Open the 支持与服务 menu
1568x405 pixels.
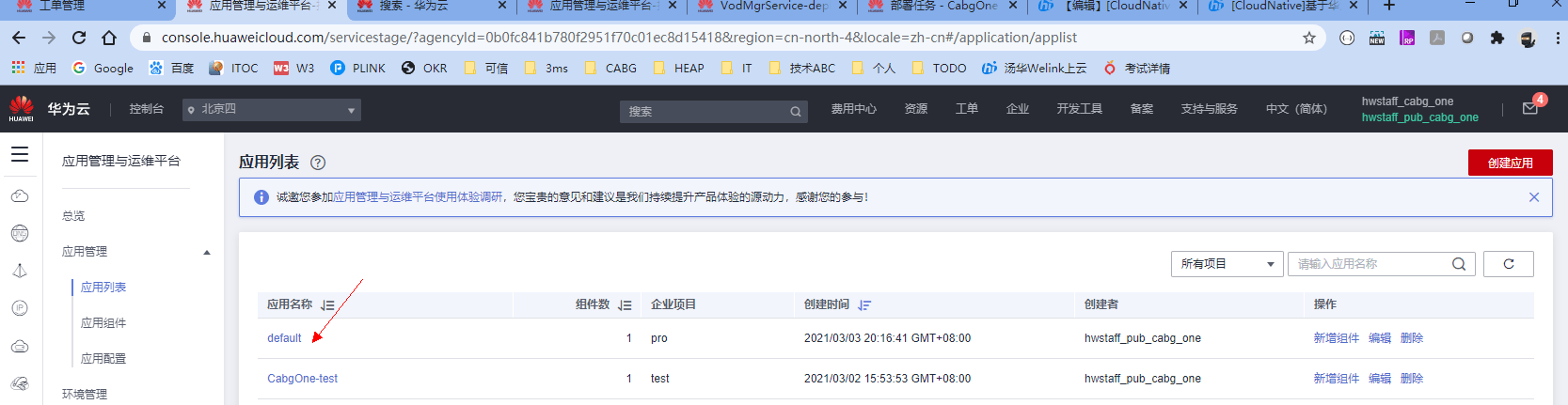point(1209,109)
